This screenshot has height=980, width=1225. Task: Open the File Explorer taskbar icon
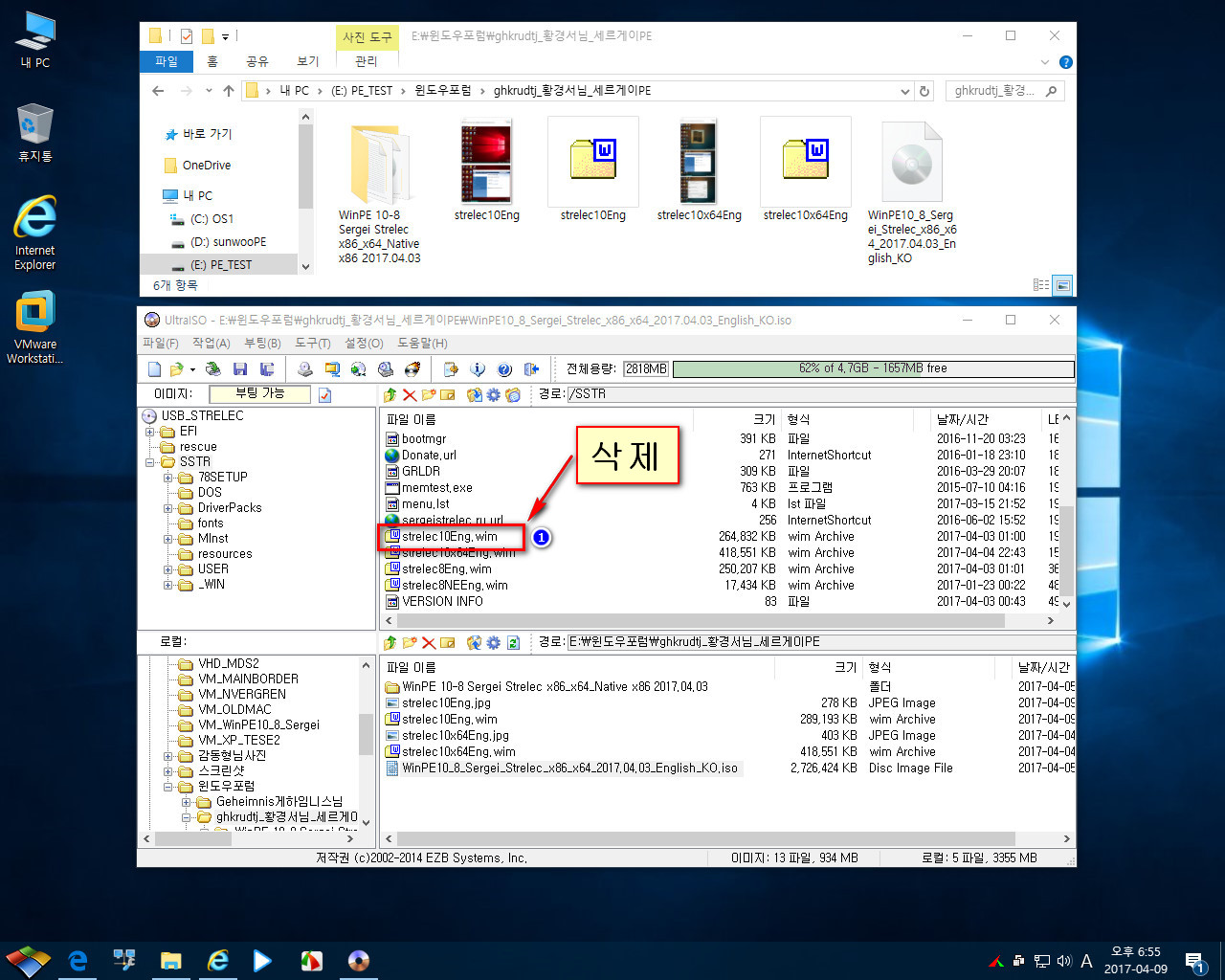point(171,960)
